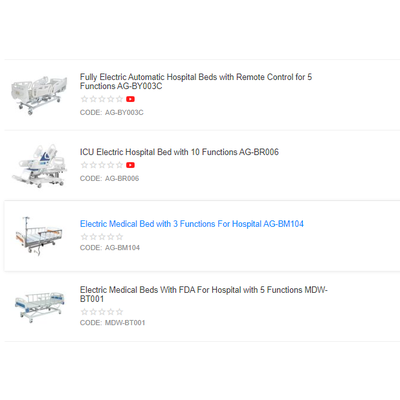This screenshot has width=400, height=400.
Task: Open ICU Electric Hospital Bed with 10 Functions
Action: [x=179, y=152]
